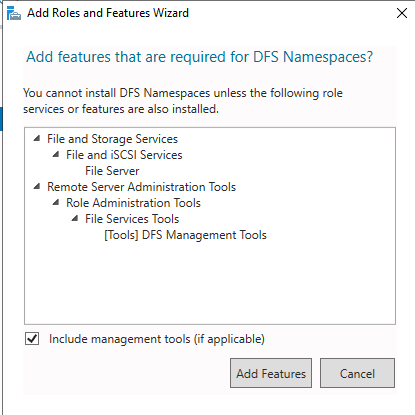Collapse the File and iSCSI Services arrow
Screen dimensions: 415x415
[x=56, y=154]
